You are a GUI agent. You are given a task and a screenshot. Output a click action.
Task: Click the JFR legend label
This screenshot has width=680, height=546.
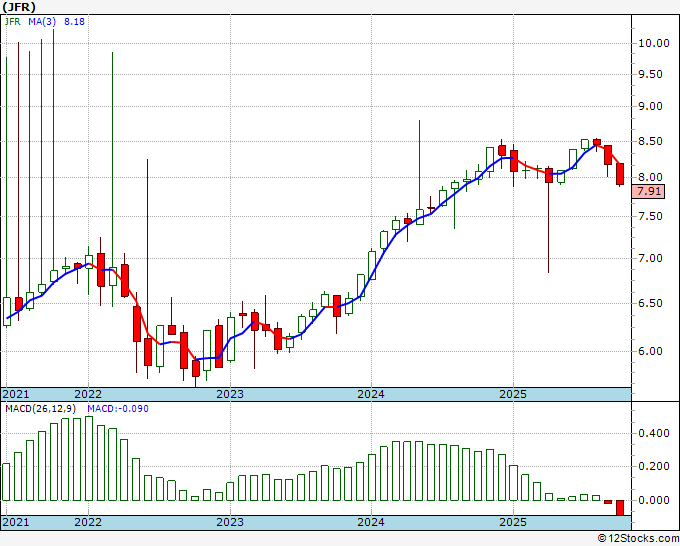click(x=13, y=22)
